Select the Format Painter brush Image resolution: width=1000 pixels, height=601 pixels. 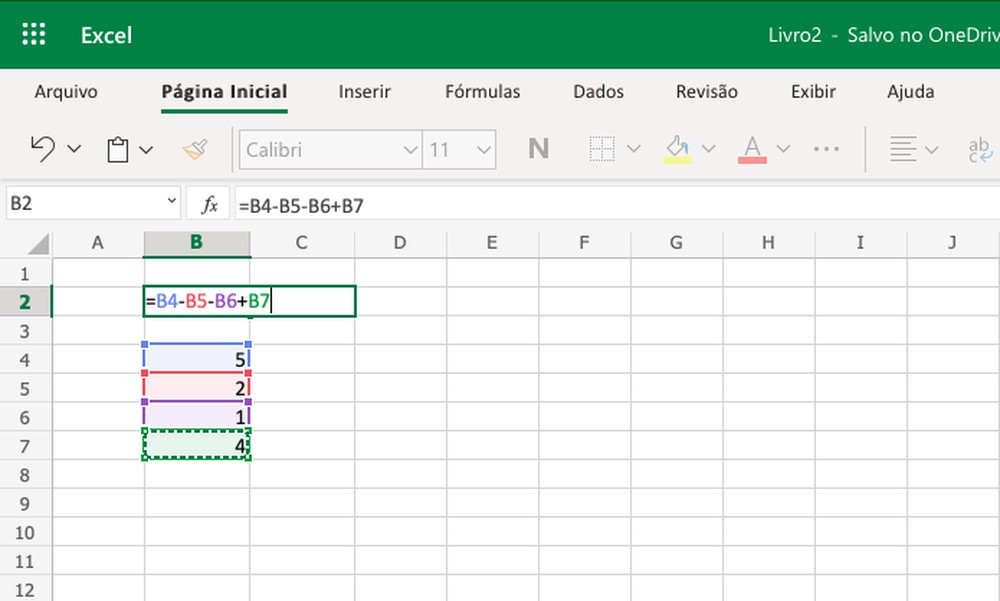pos(196,147)
